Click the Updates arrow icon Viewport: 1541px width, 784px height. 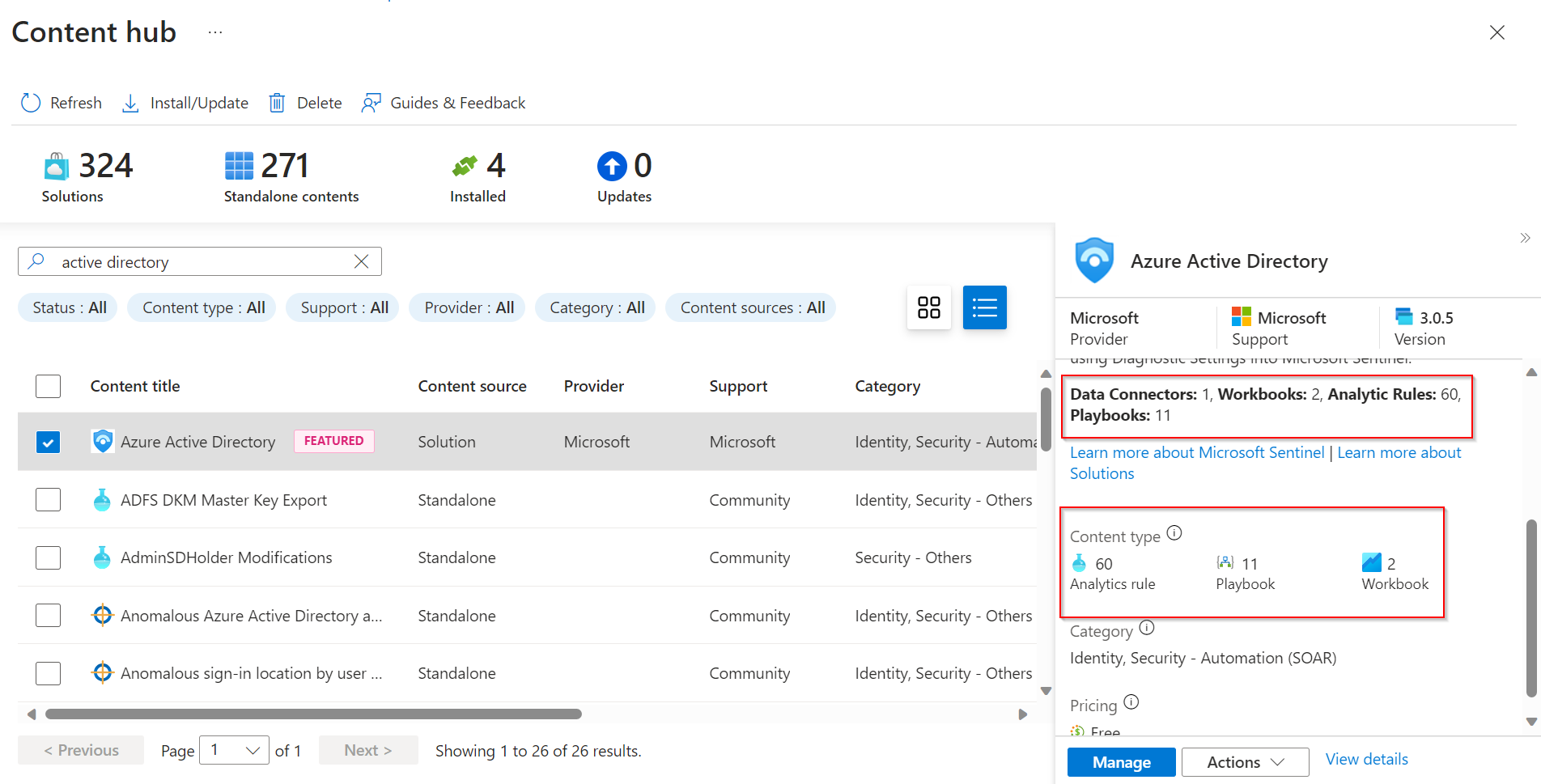tap(612, 166)
